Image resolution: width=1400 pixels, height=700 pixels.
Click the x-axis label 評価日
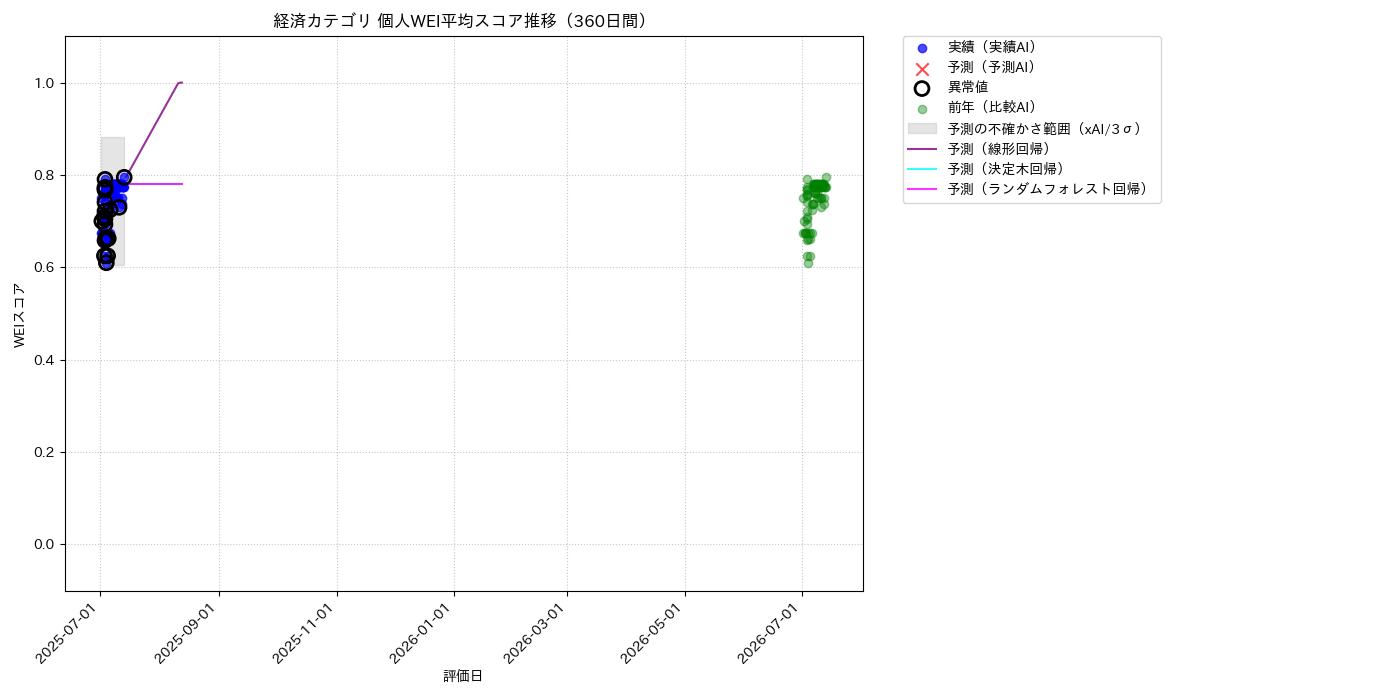[x=463, y=676]
